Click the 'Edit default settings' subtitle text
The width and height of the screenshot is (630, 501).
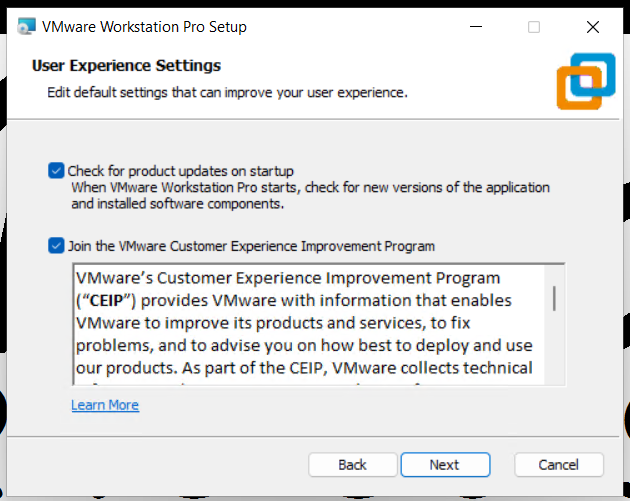(x=228, y=93)
